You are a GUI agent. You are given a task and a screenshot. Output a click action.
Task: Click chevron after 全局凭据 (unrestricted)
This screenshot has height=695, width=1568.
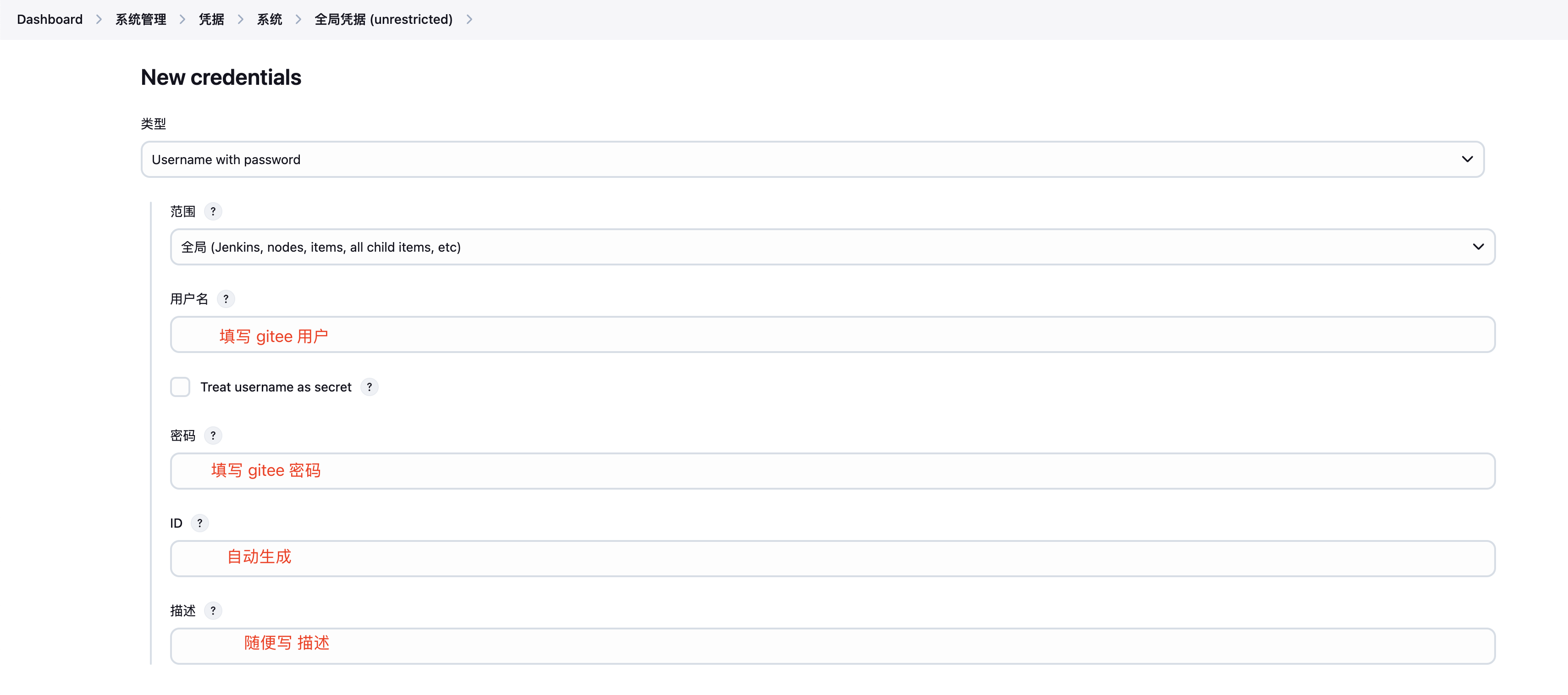click(469, 19)
